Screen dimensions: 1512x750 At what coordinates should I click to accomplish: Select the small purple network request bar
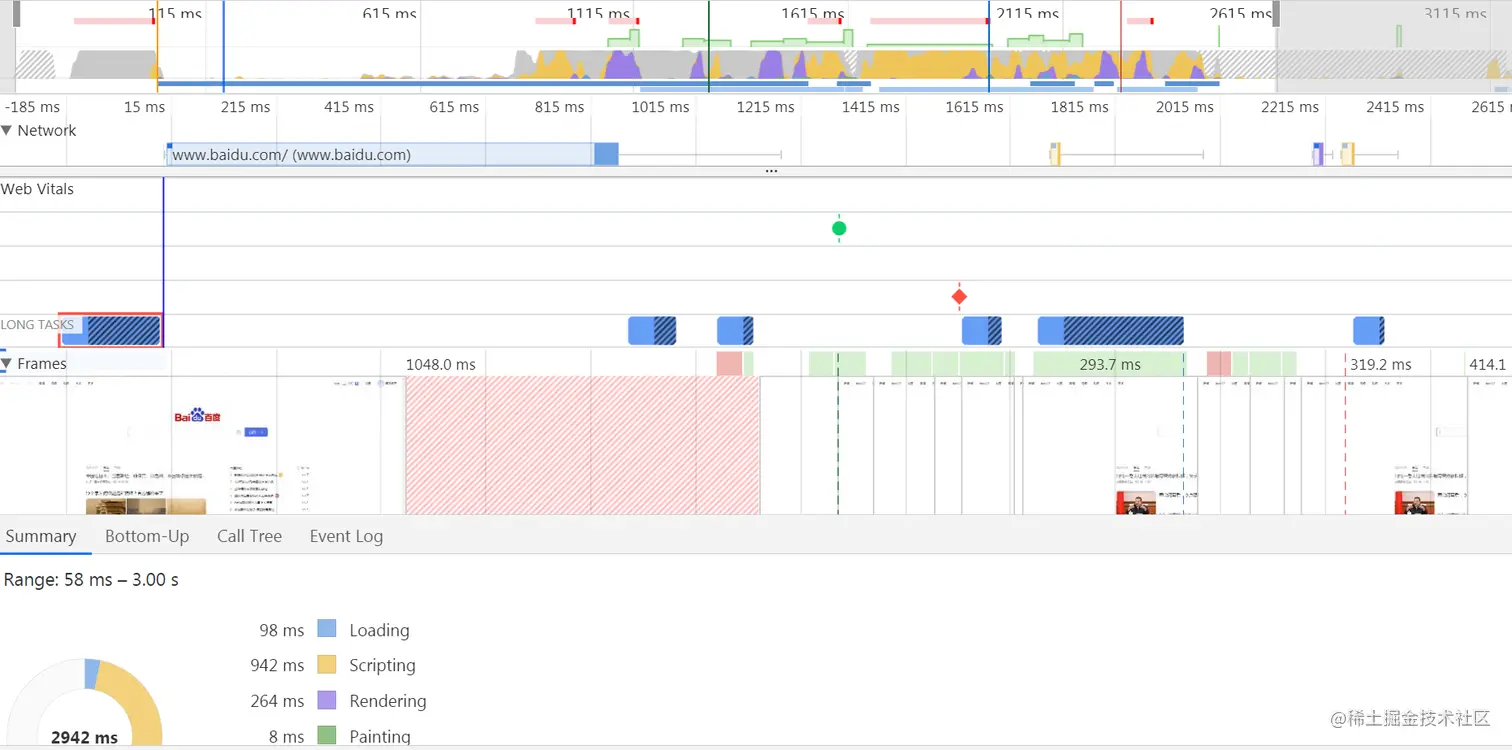[x=1319, y=154]
